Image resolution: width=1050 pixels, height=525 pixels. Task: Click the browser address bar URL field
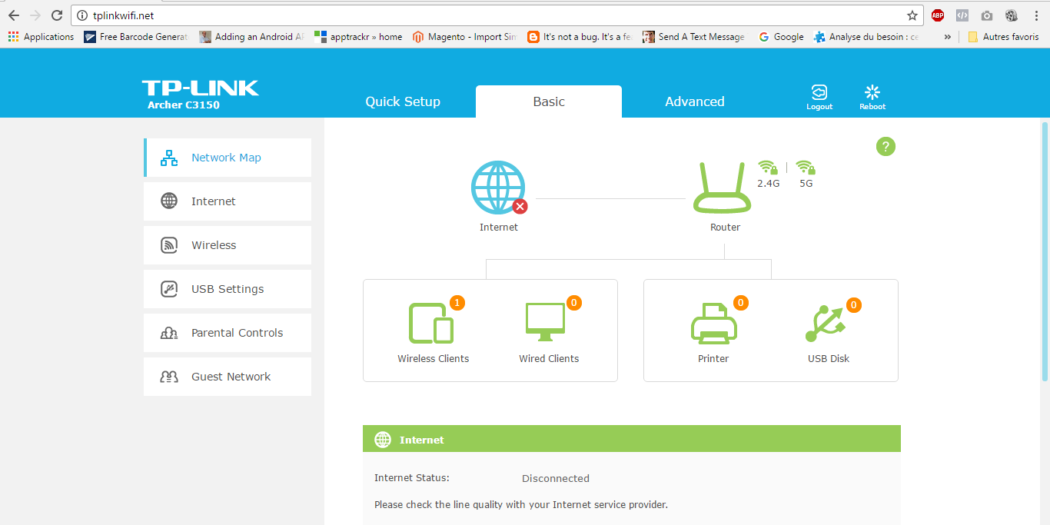click(x=480, y=15)
